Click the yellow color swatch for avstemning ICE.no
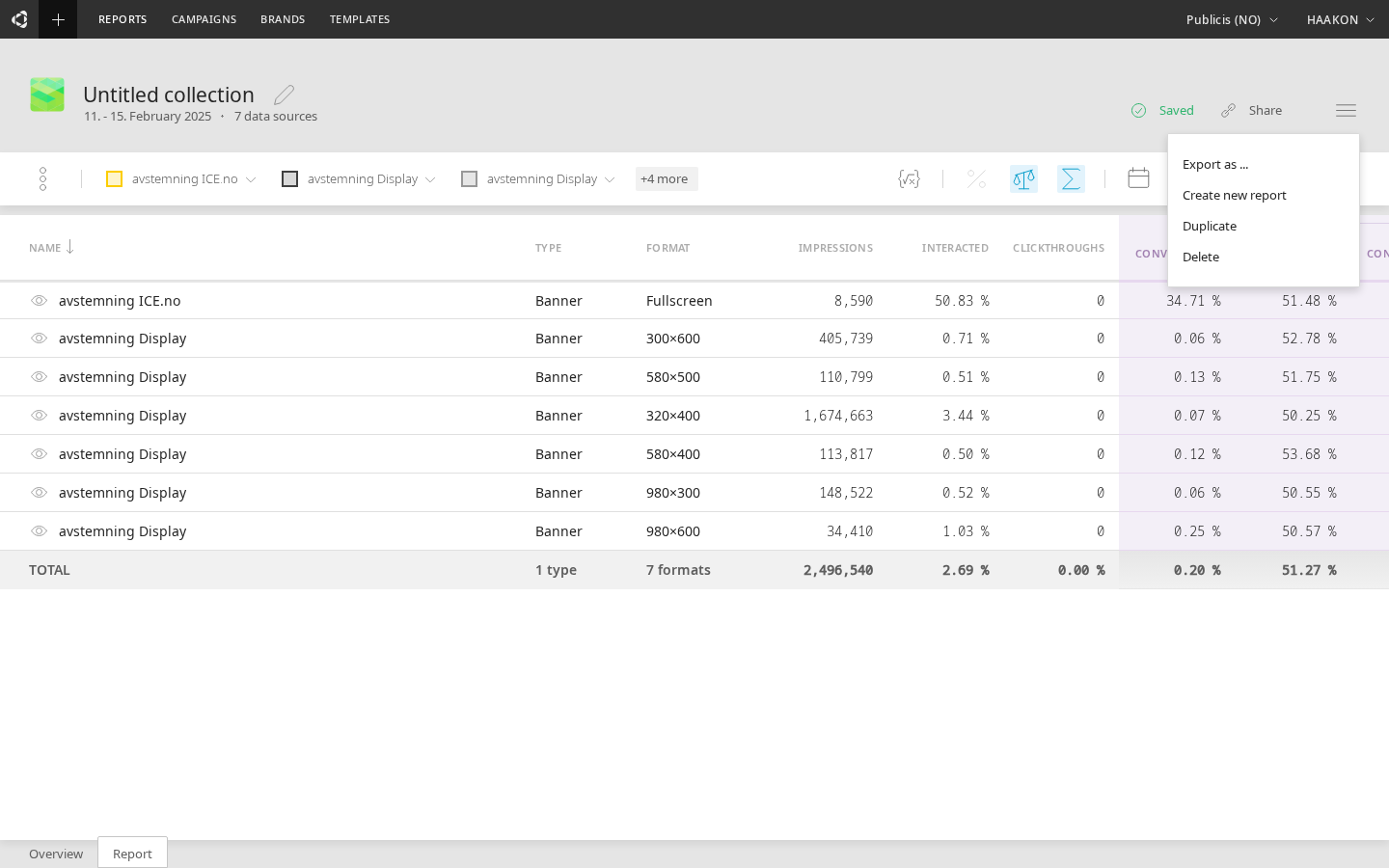Viewport: 1389px width, 868px height. point(115,178)
